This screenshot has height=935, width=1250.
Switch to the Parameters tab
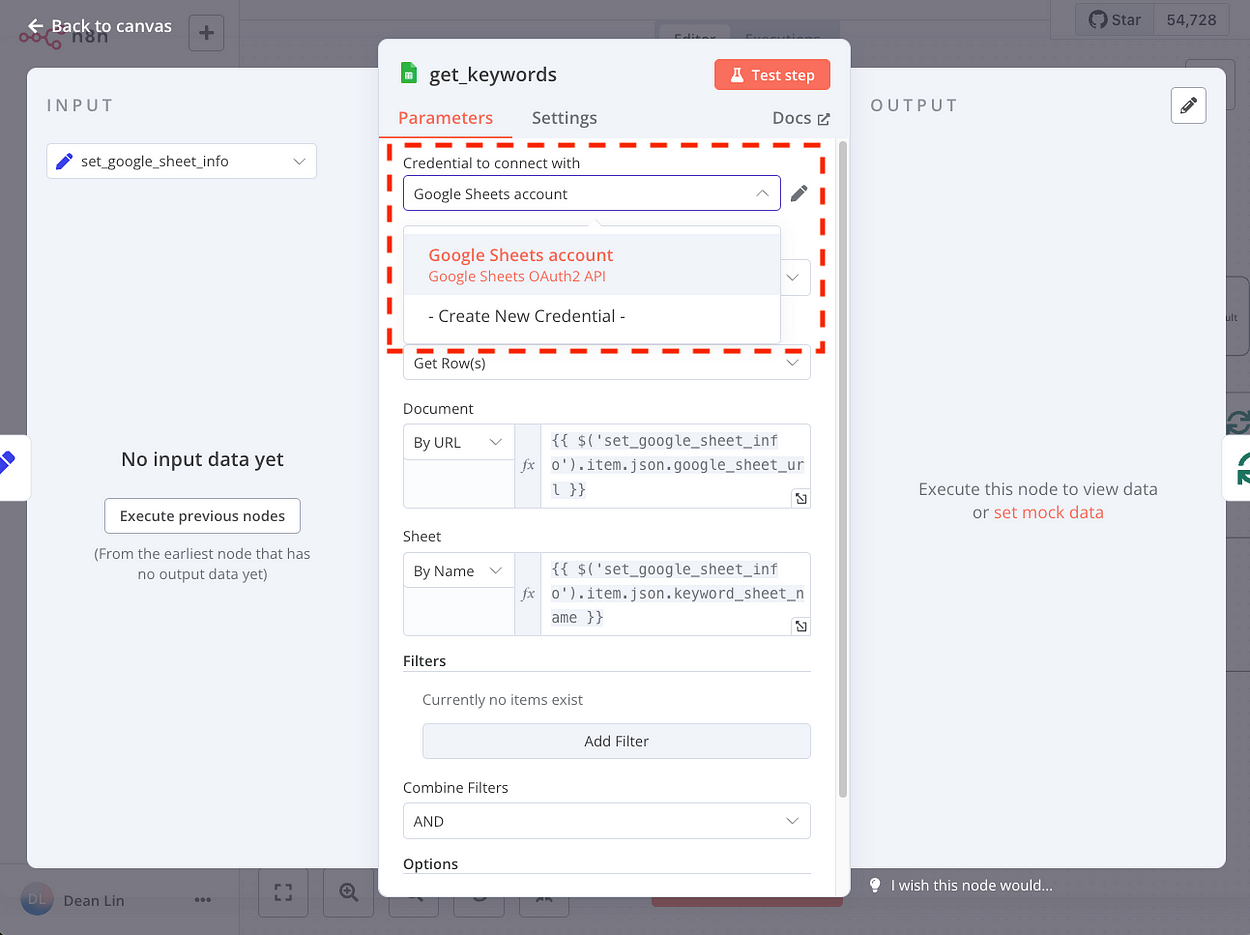[445, 118]
